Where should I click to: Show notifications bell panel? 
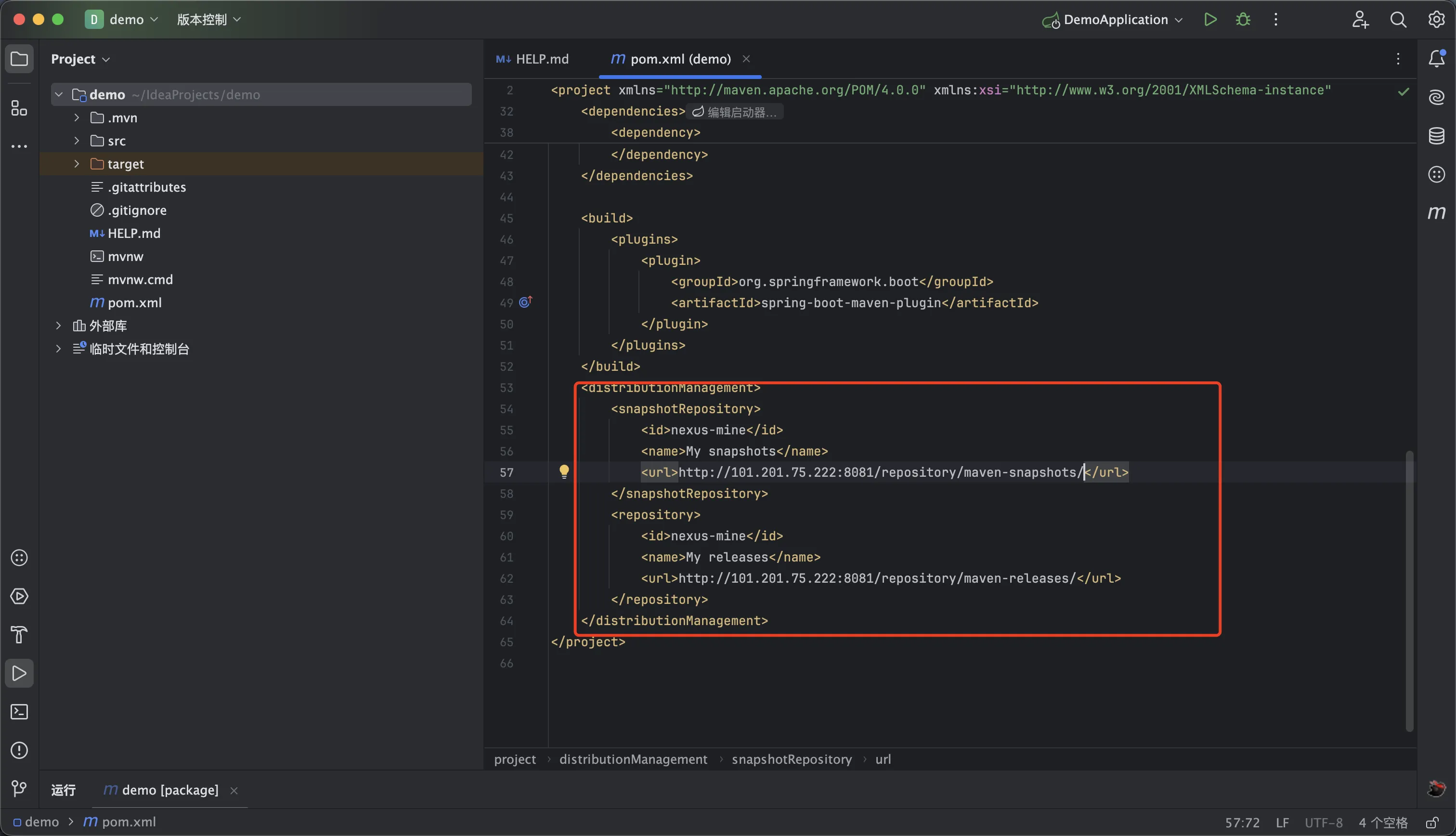click(x=1436, y=59)
